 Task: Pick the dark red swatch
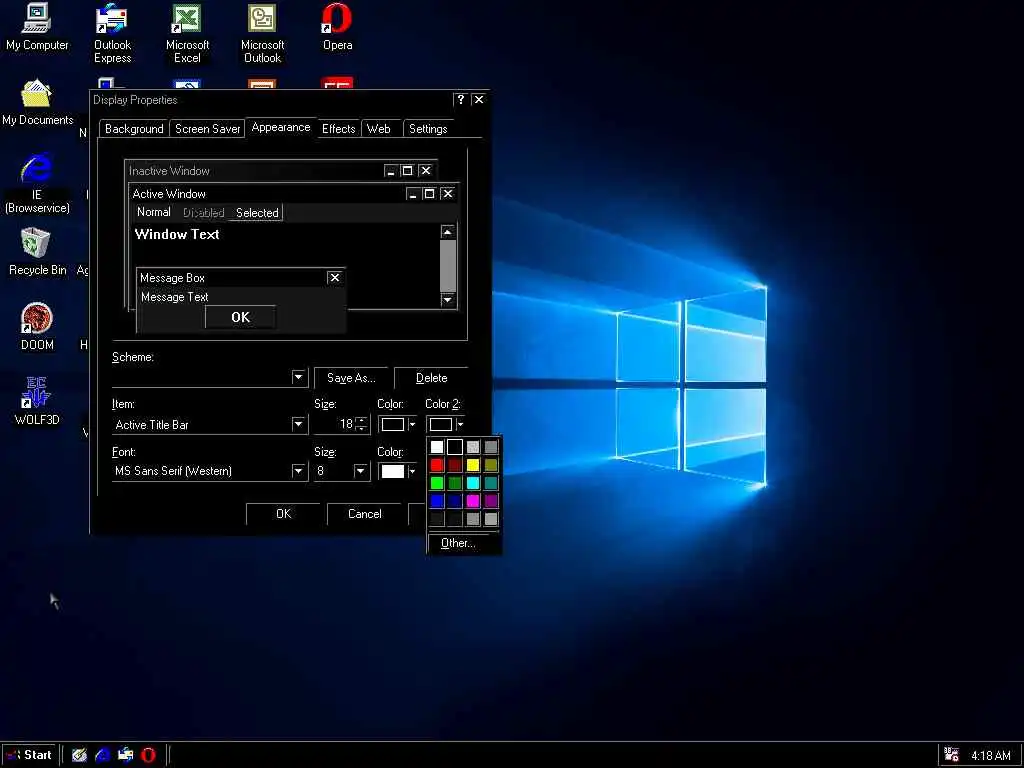(455, 465)
